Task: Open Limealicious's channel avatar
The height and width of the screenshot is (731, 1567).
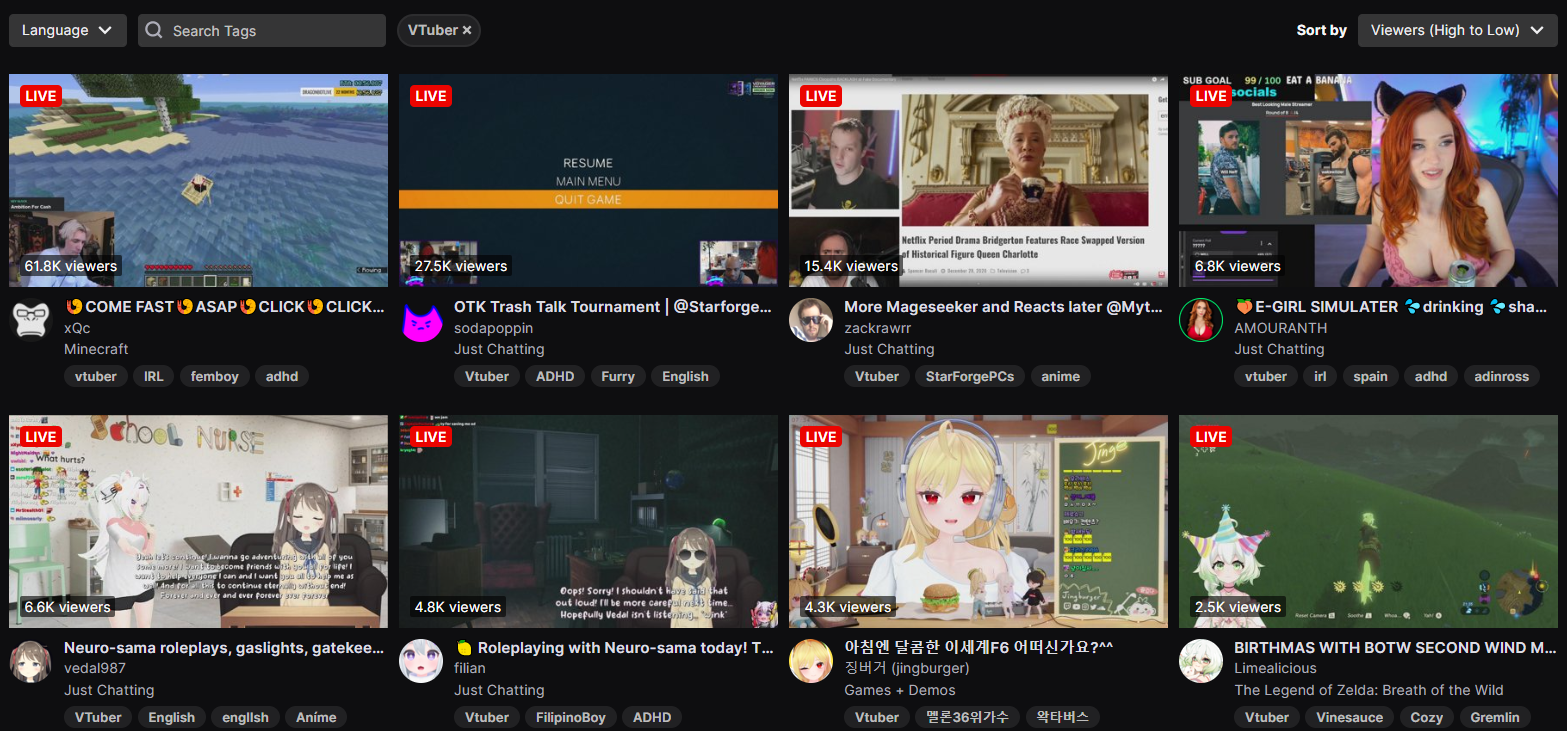Action: tap(1201, 662)
